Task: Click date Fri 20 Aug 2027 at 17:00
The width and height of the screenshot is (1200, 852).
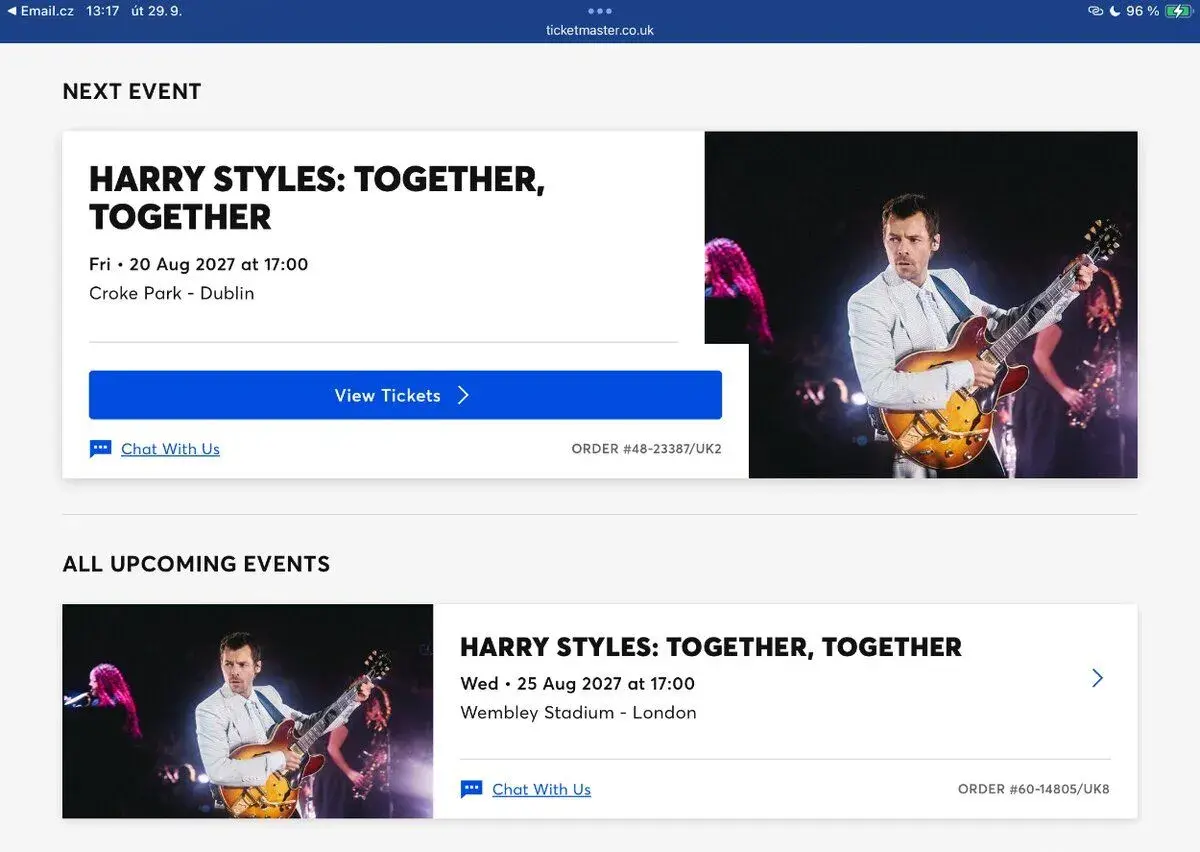Action: pos(199,264)
